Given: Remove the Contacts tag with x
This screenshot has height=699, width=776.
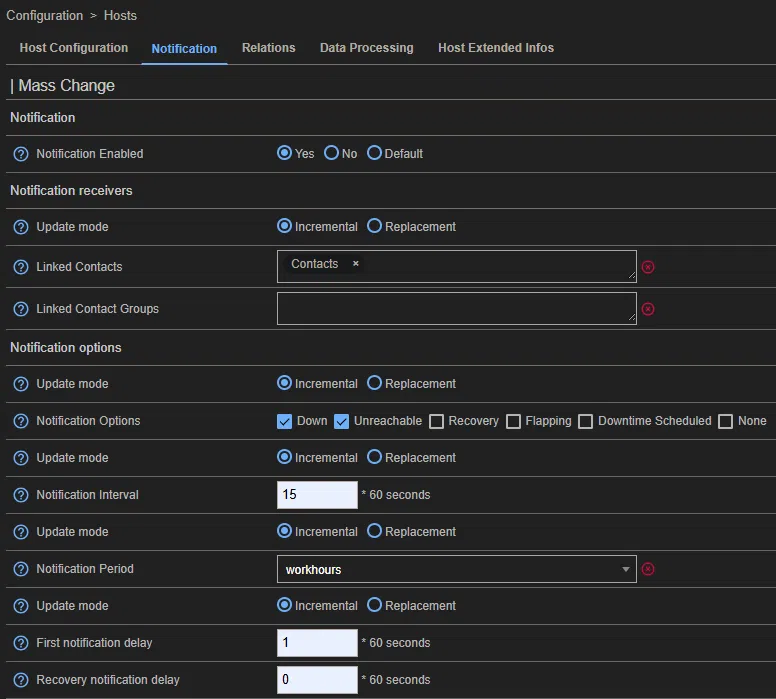Looking at the screenshot, I should [x=355, y=264].
